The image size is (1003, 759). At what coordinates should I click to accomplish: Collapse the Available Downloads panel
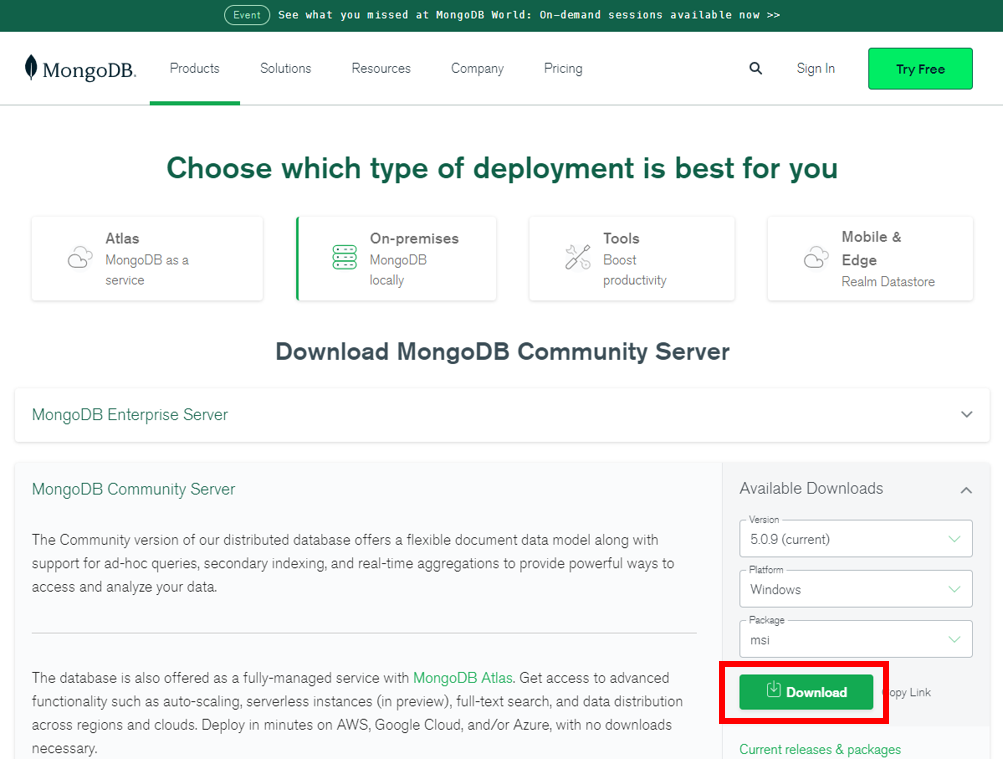click(x=966, y=490)
